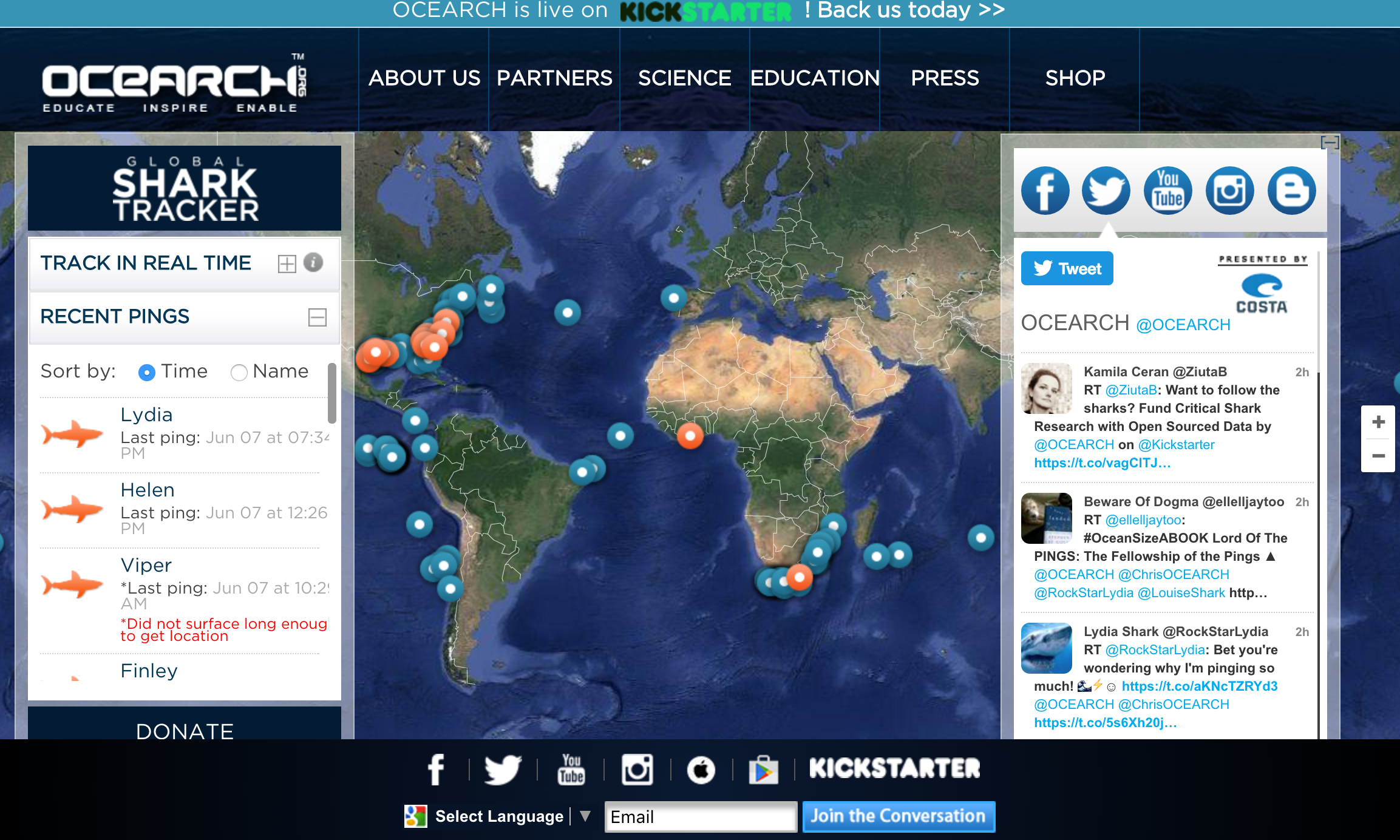
Task: Open the https://t.co/aKNcTZRYd3 tweet link
Action: (x=1200, y=686)
